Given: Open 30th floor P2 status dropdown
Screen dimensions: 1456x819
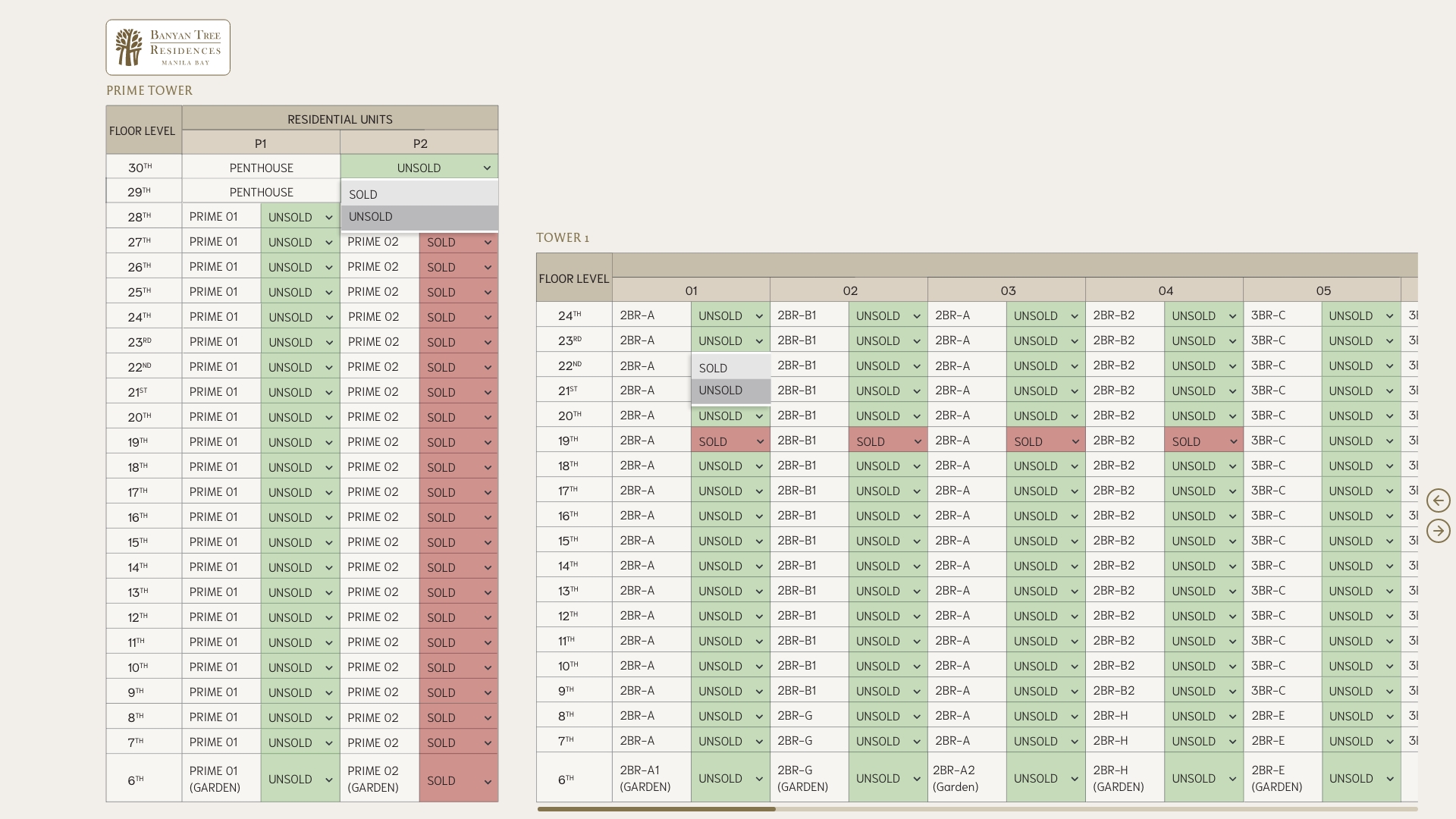Looking at the screenshot, I should pyautogui.click(x=419, y=168).
